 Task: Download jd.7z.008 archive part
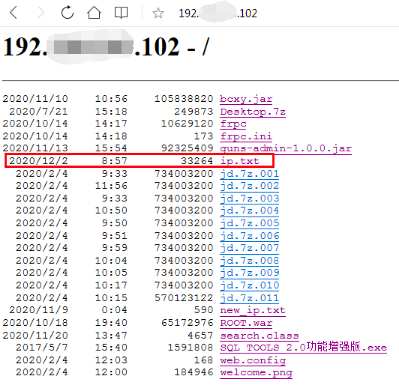tap(249, 260)
